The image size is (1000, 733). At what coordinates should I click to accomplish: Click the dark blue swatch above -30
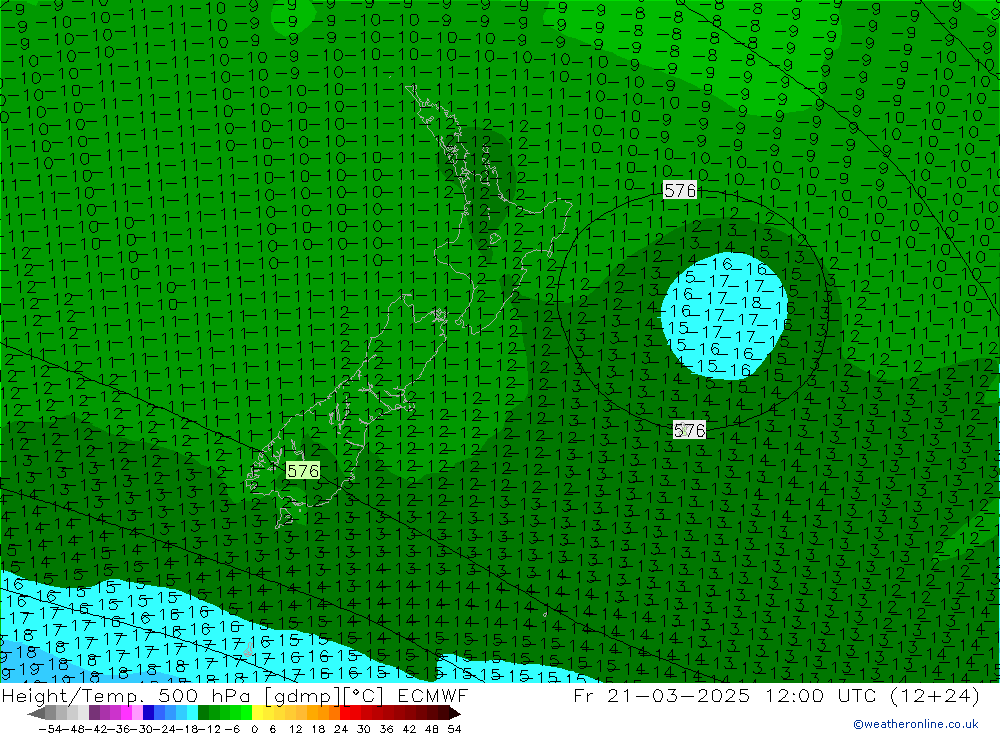148,713
